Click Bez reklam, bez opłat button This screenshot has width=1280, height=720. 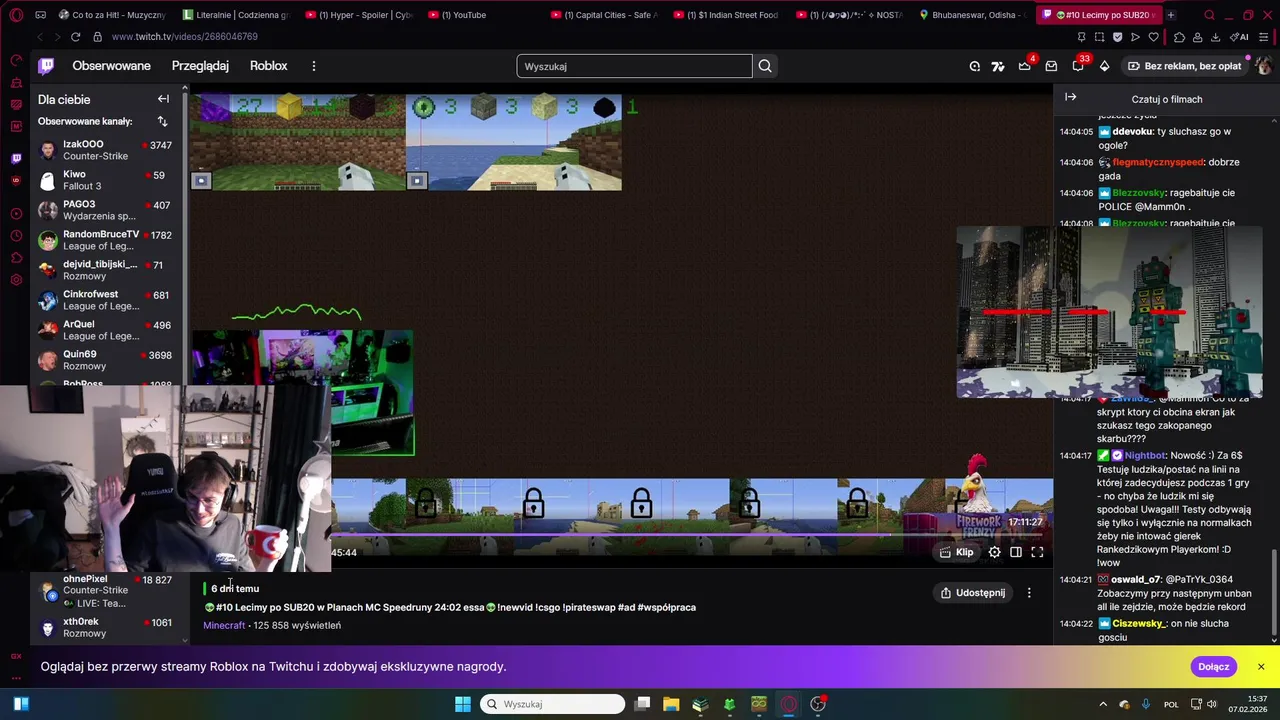pos(1184,66)
